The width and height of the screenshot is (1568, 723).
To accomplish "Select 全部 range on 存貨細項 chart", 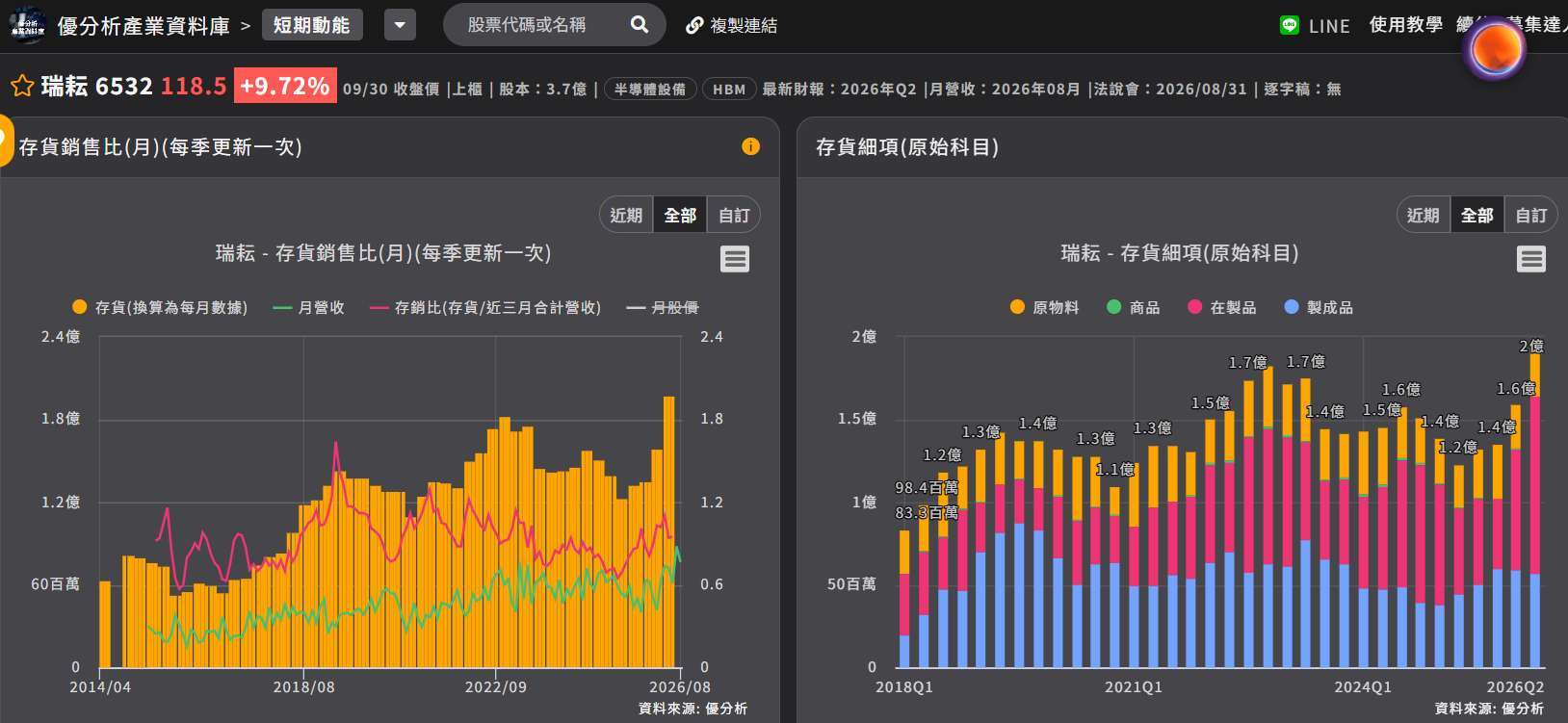I will (1477, 215).
